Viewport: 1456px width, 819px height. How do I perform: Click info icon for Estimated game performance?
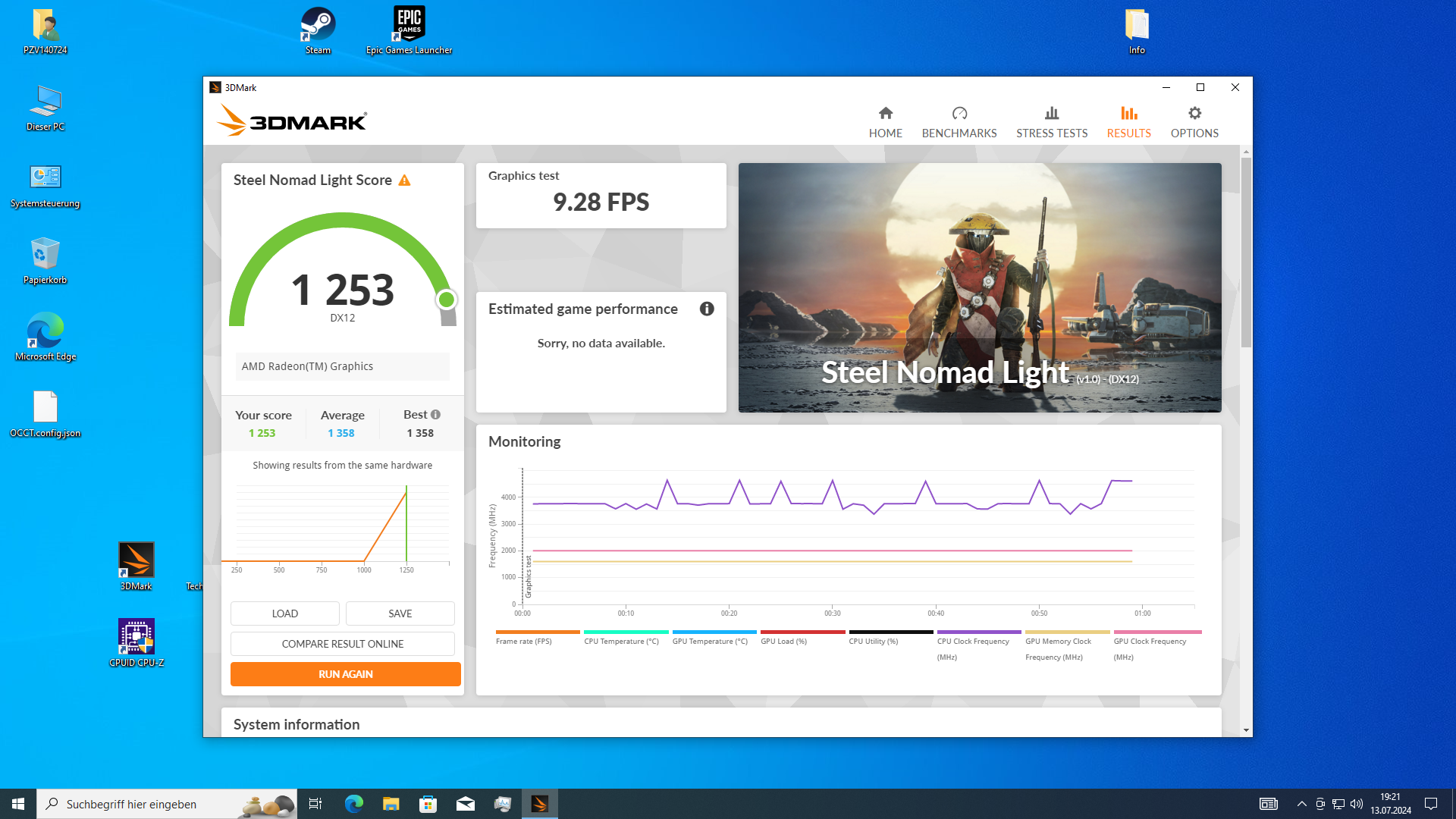pyautogui.click(x=707, y=309)
